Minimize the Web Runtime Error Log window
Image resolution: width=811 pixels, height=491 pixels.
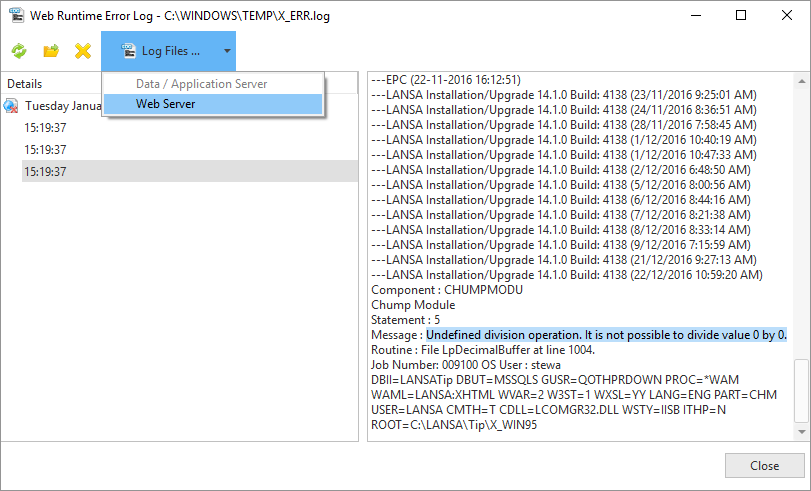click(695, 16)
